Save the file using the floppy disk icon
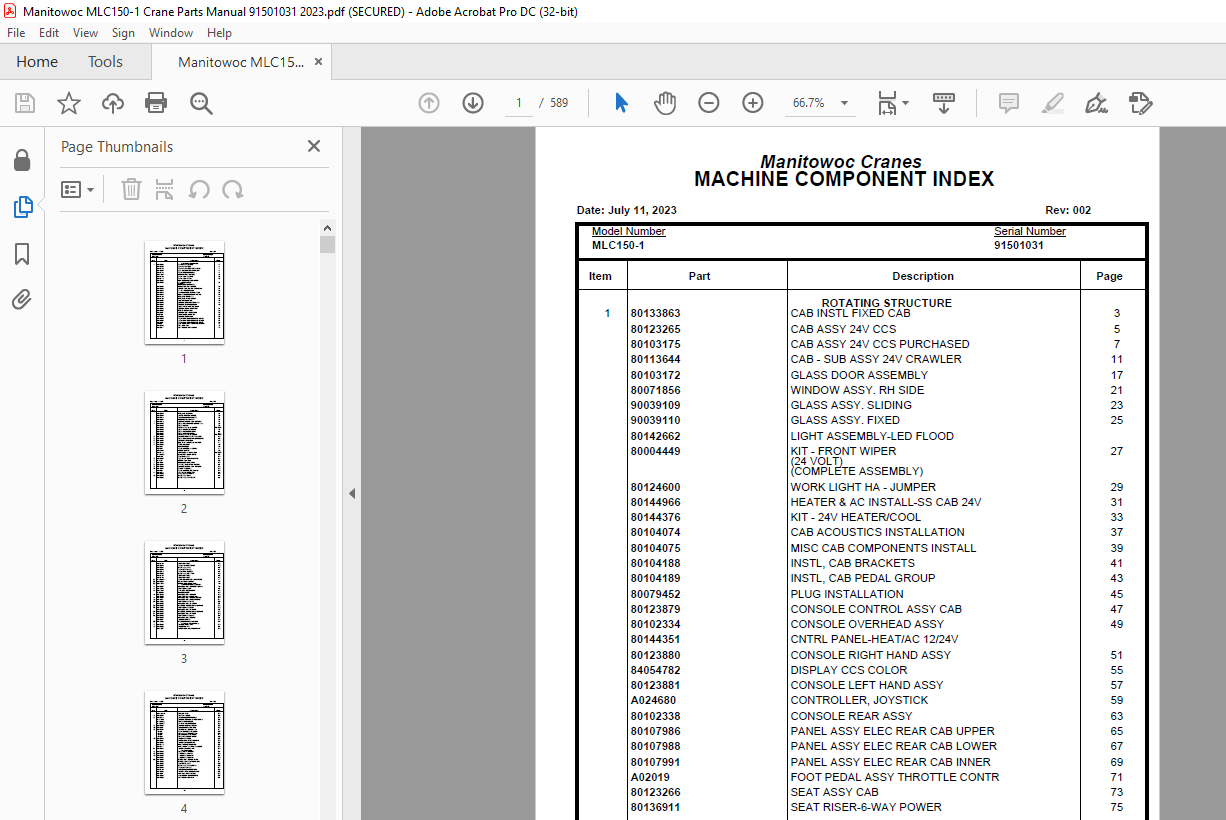Screen dimensions: 1226x820 (25, 103)
